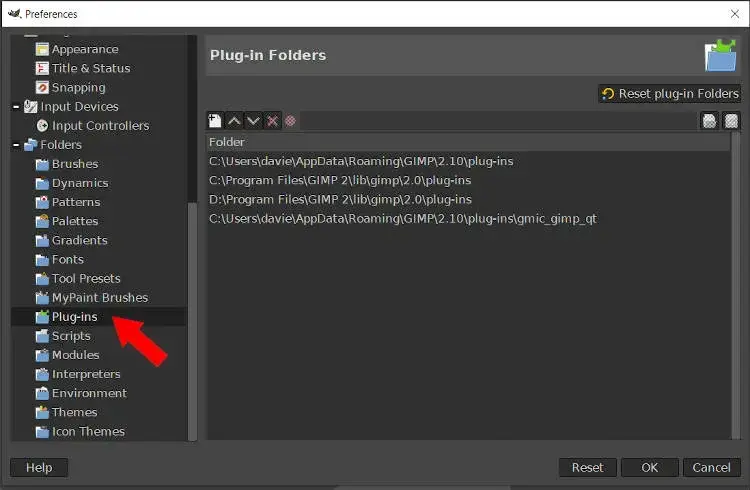
Task: Select Fonts in the folders tree
Action: (x=67, y=259)
